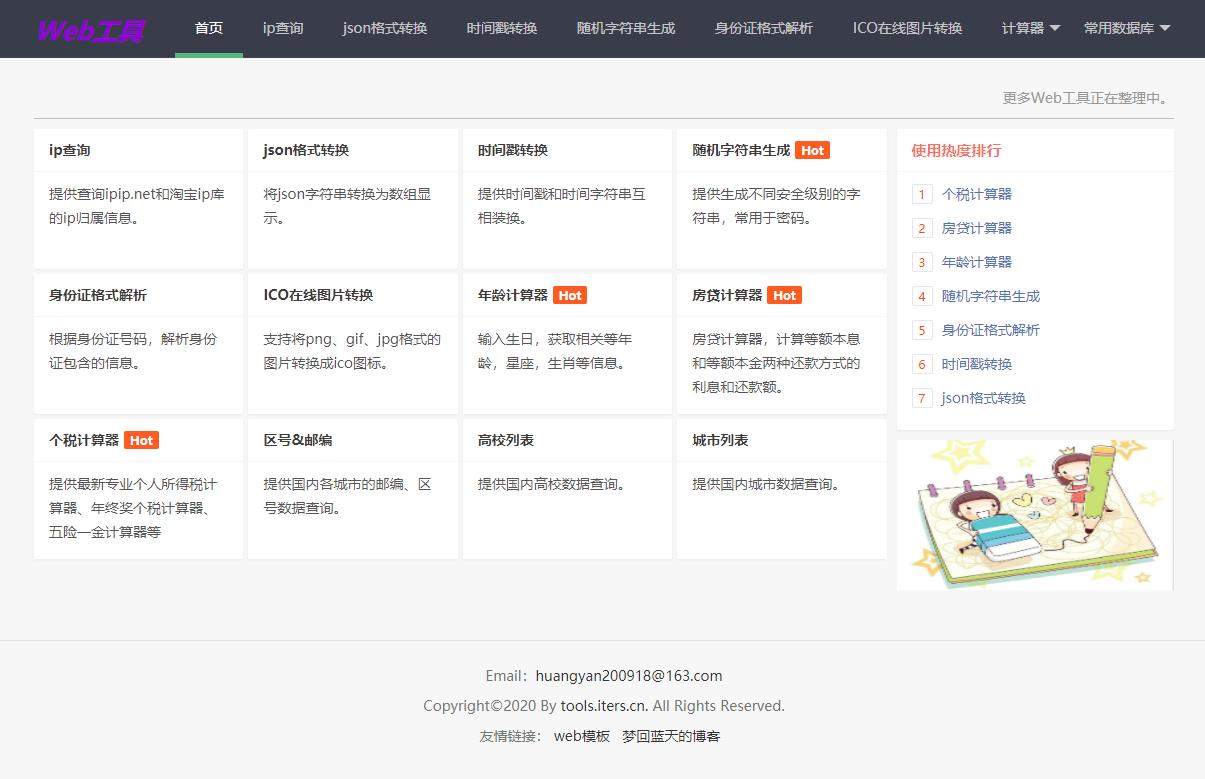
Task: Go to the 时间戳转换 nav tab
Action: click(502, 28)
